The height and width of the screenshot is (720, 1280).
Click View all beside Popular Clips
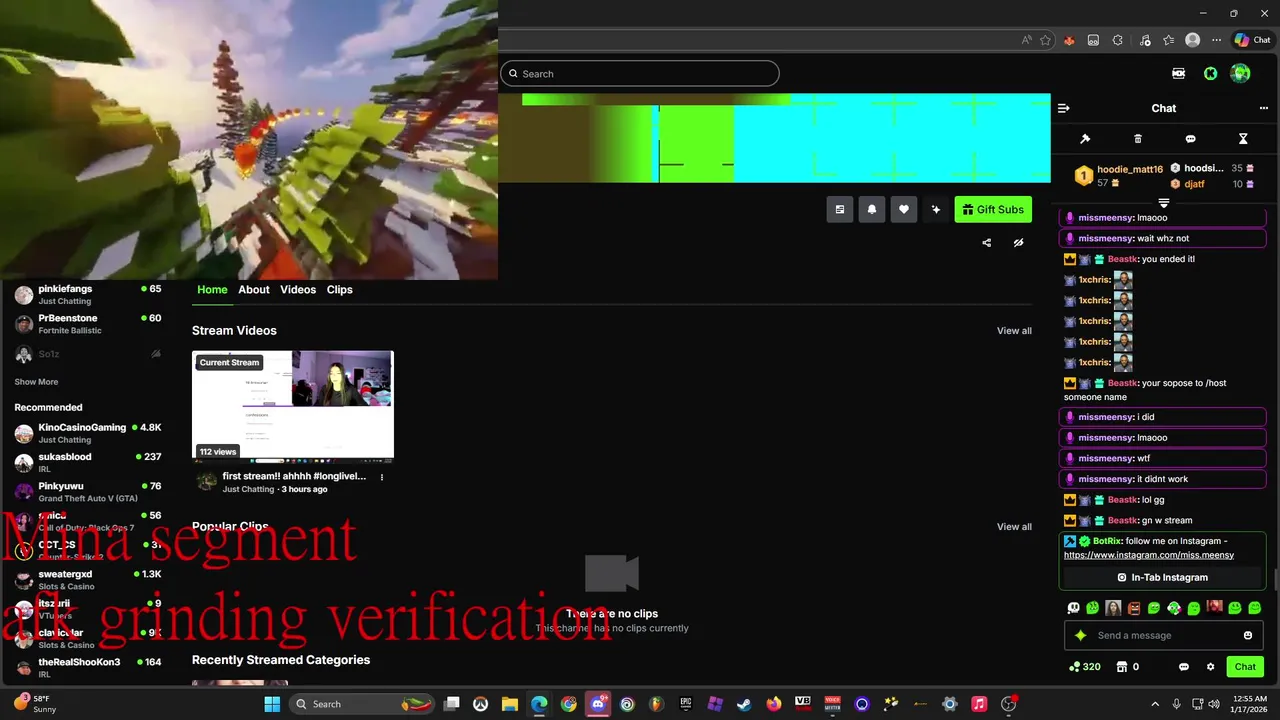point(1014,527)
